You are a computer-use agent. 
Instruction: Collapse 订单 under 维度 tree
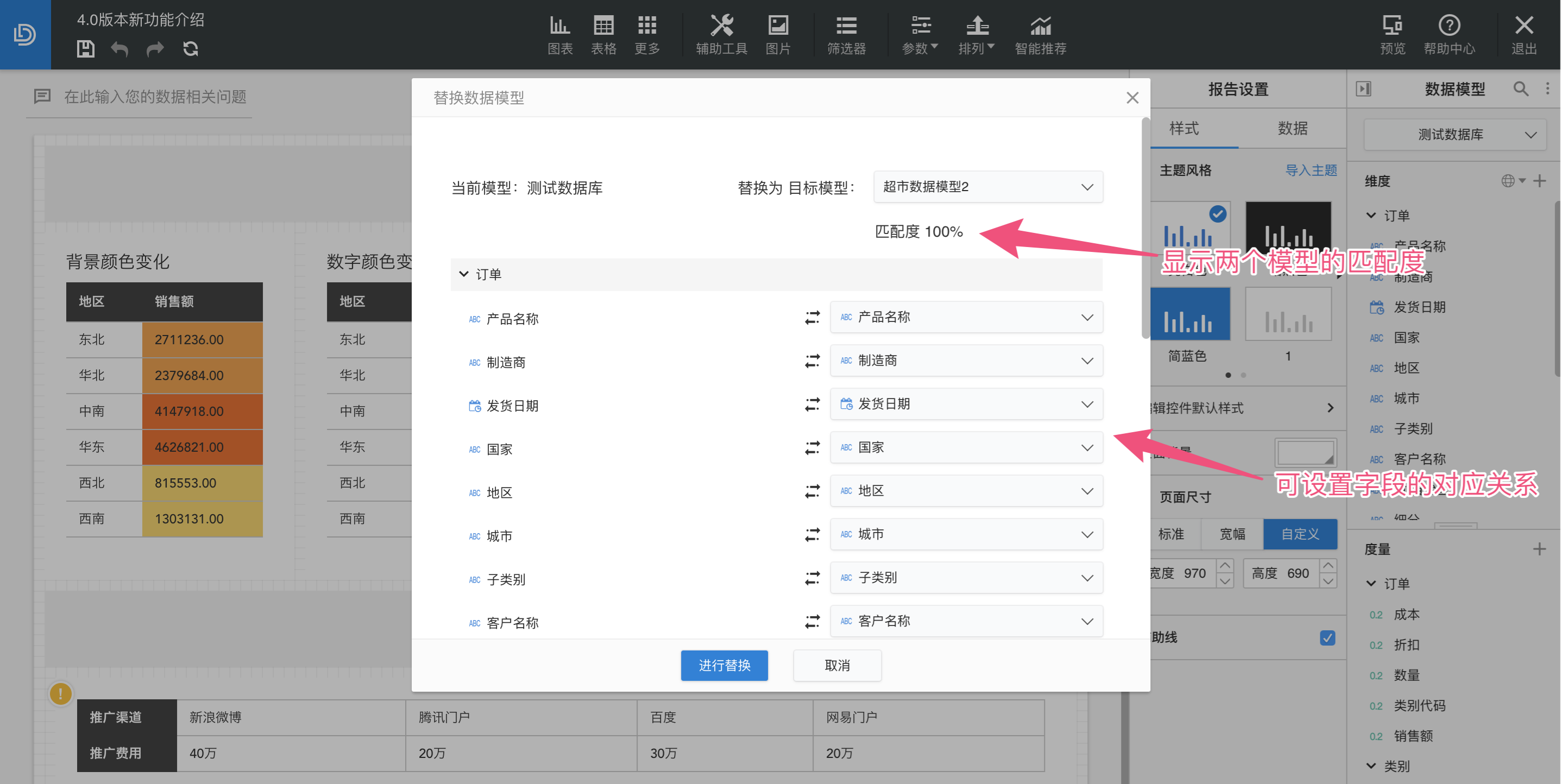1371,216
